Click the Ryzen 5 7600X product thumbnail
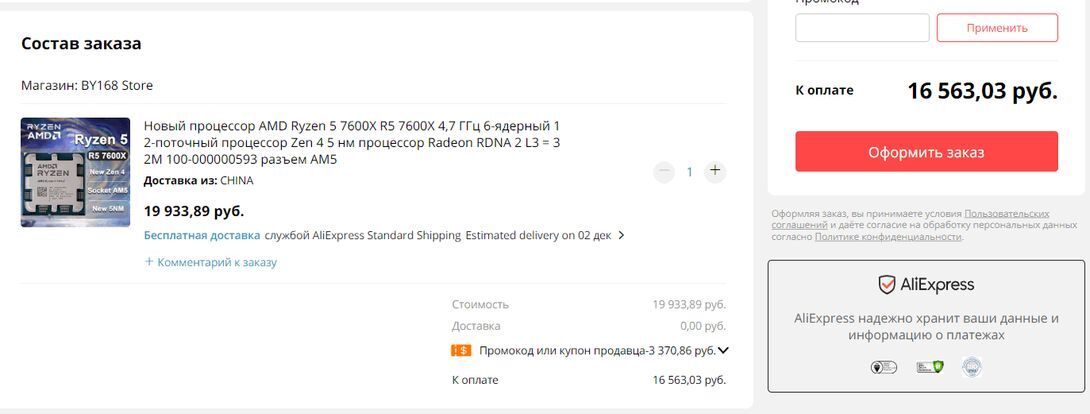 point(75,172)
